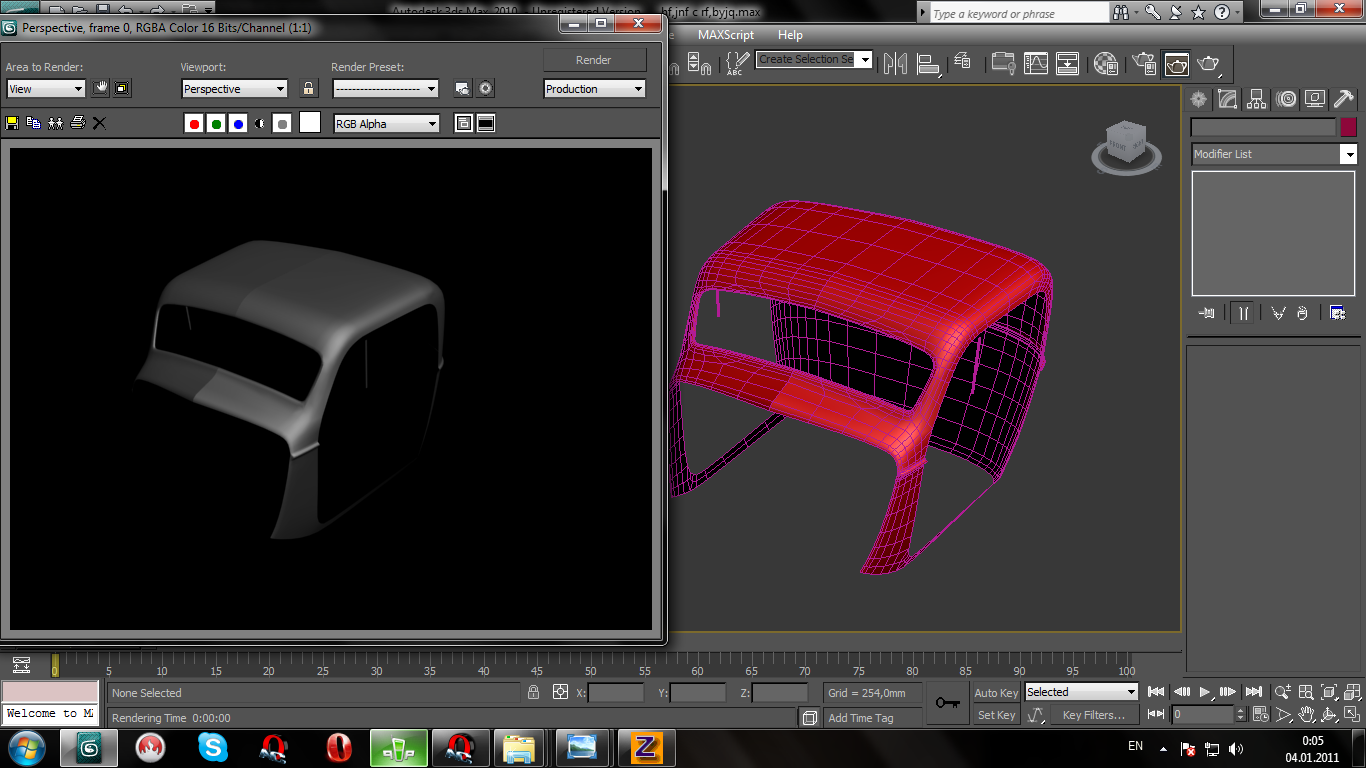Expand the RGB Alpha channel dropdown
This screenshot has height=768, width=1366.
click(386, 124)
